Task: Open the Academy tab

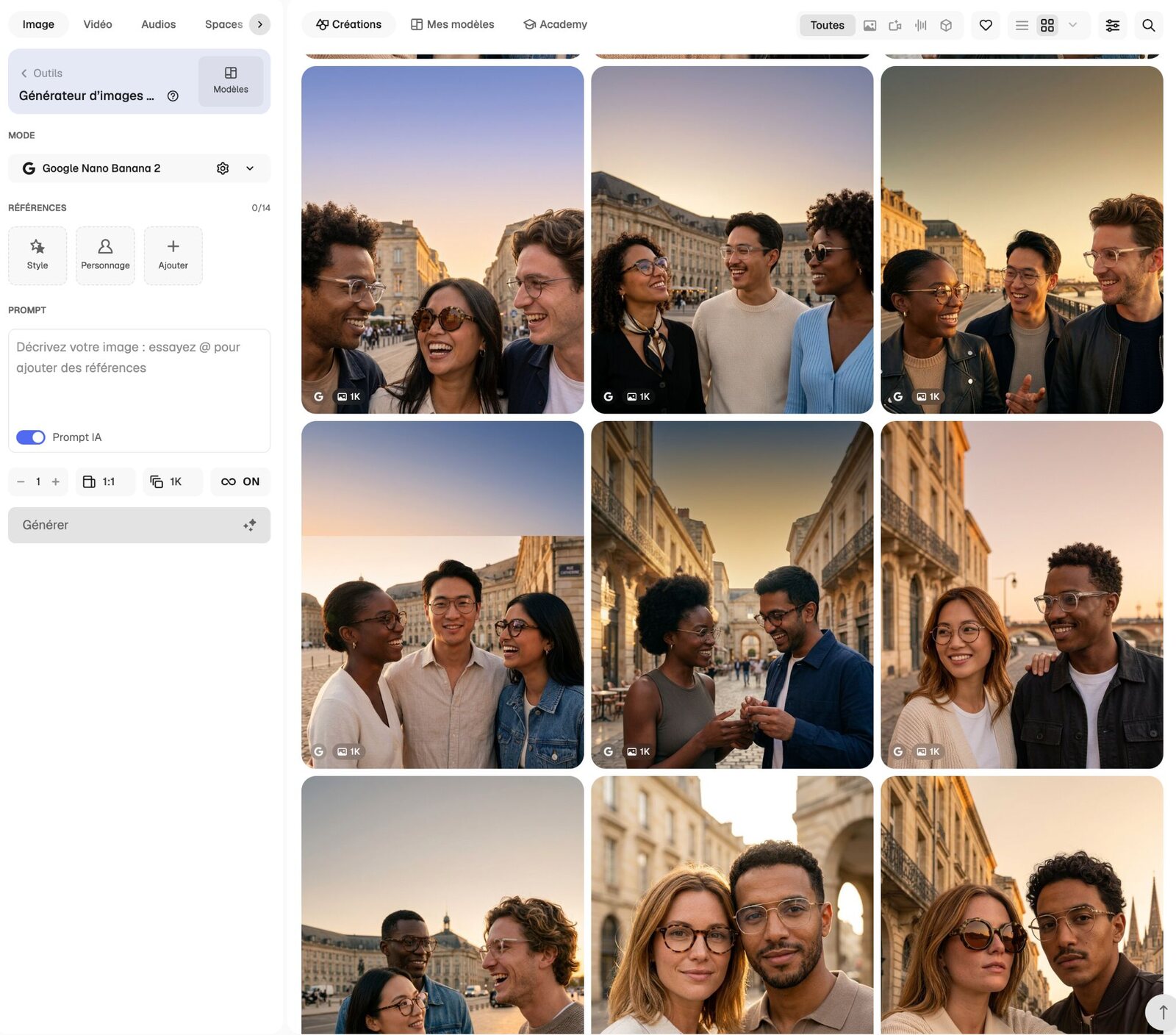Action: [x=556, y=24]
